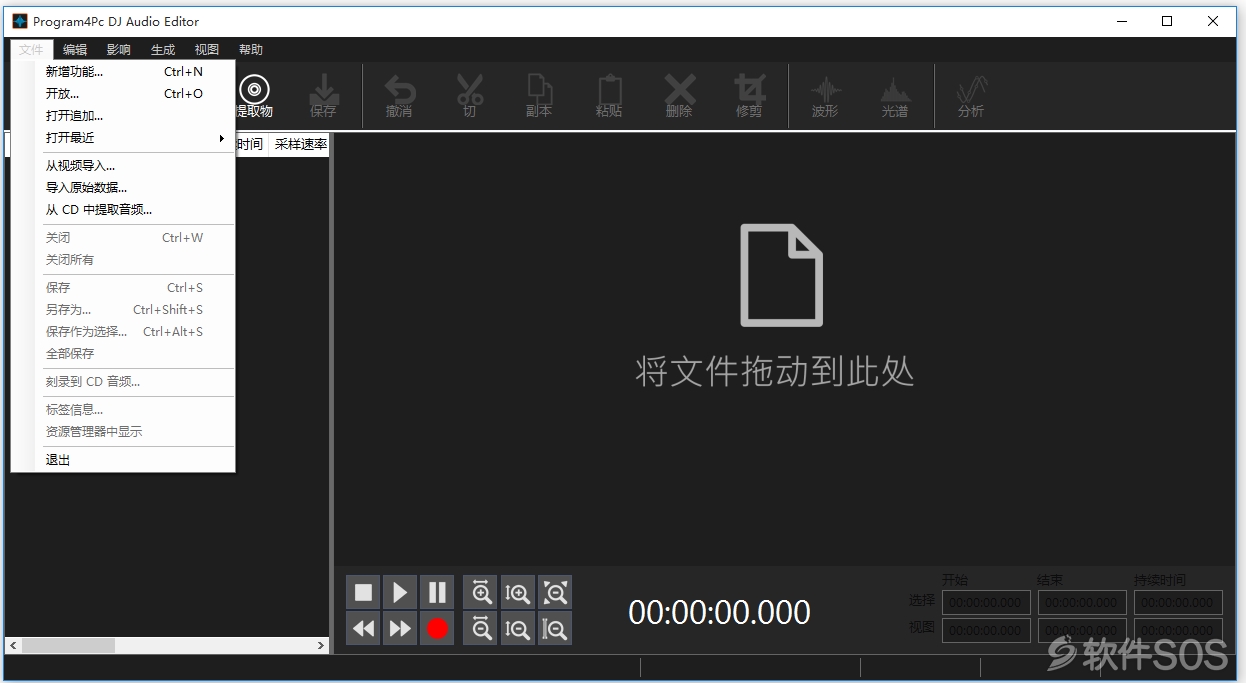Screen dimensions: 1246x683
Task: Open the 影响 effects menu
Action: [119, 49]
